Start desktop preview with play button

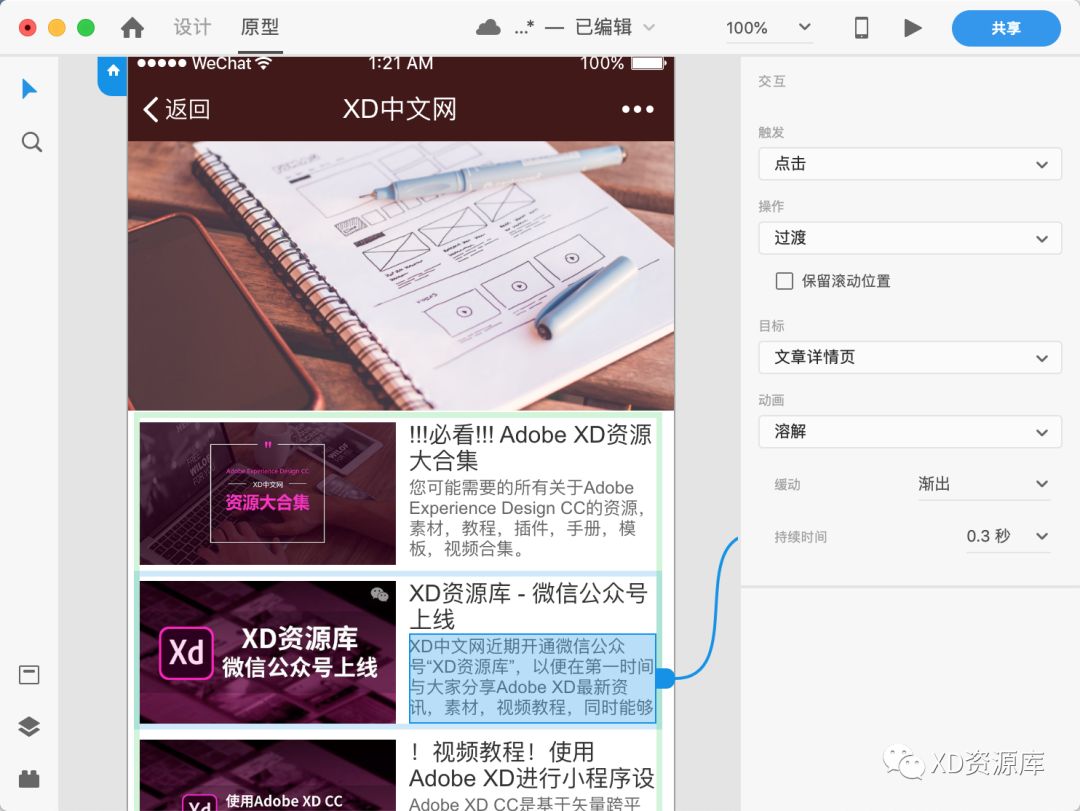pos(913,28)
